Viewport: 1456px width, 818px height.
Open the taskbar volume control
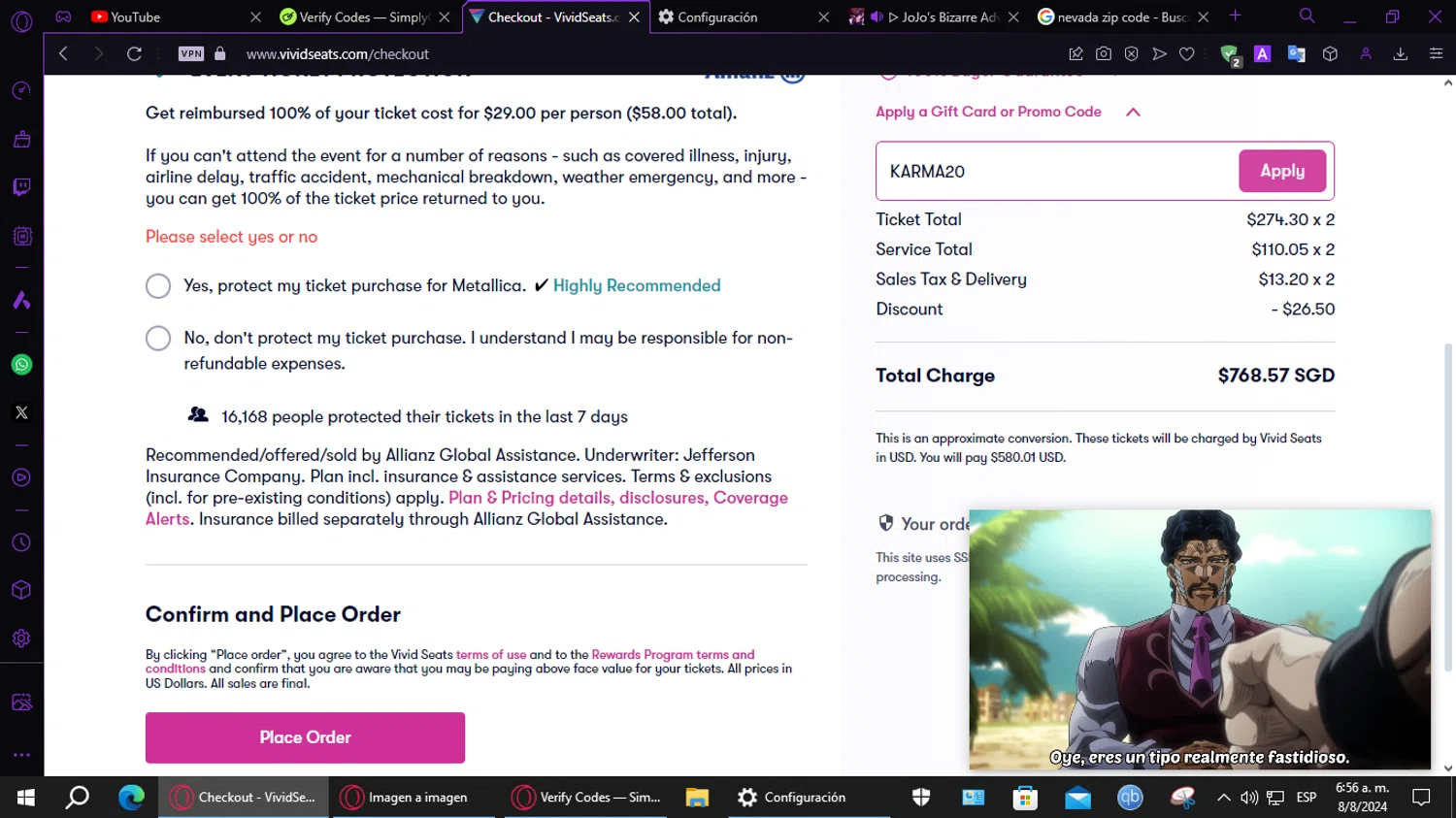(1249, 798)
